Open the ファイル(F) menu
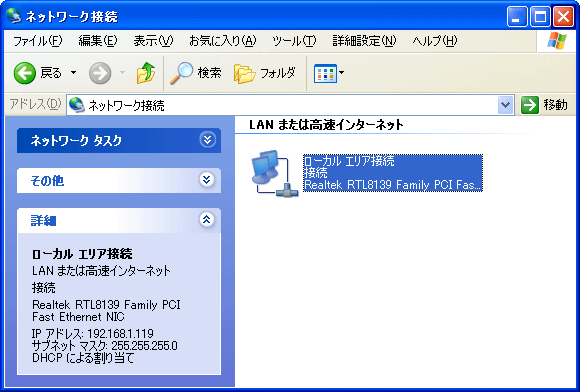The image size is (580, 392). pos(37,41)
